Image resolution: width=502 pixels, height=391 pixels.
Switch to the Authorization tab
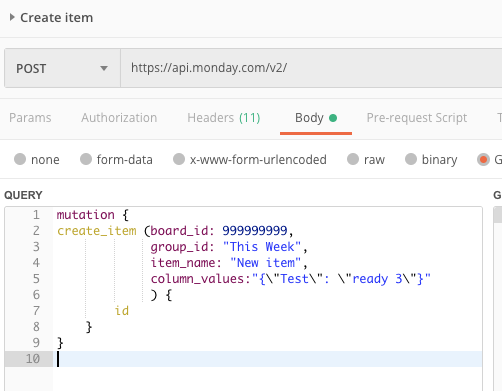tap(119, 118)
